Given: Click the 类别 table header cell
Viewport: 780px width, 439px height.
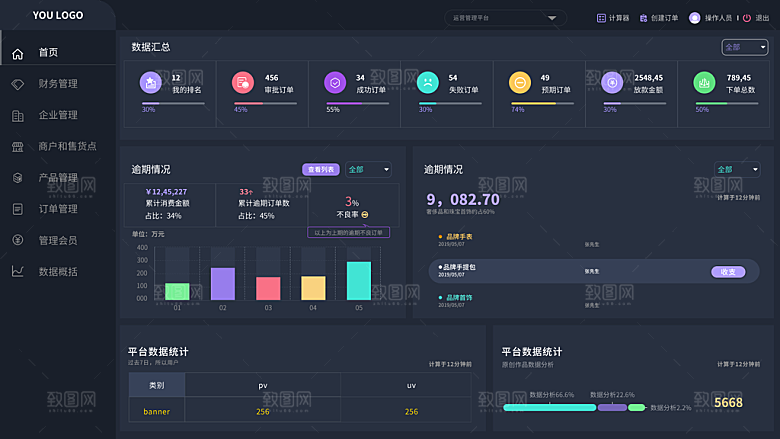Looking at the screenshot, I should [x=157, y=385].
